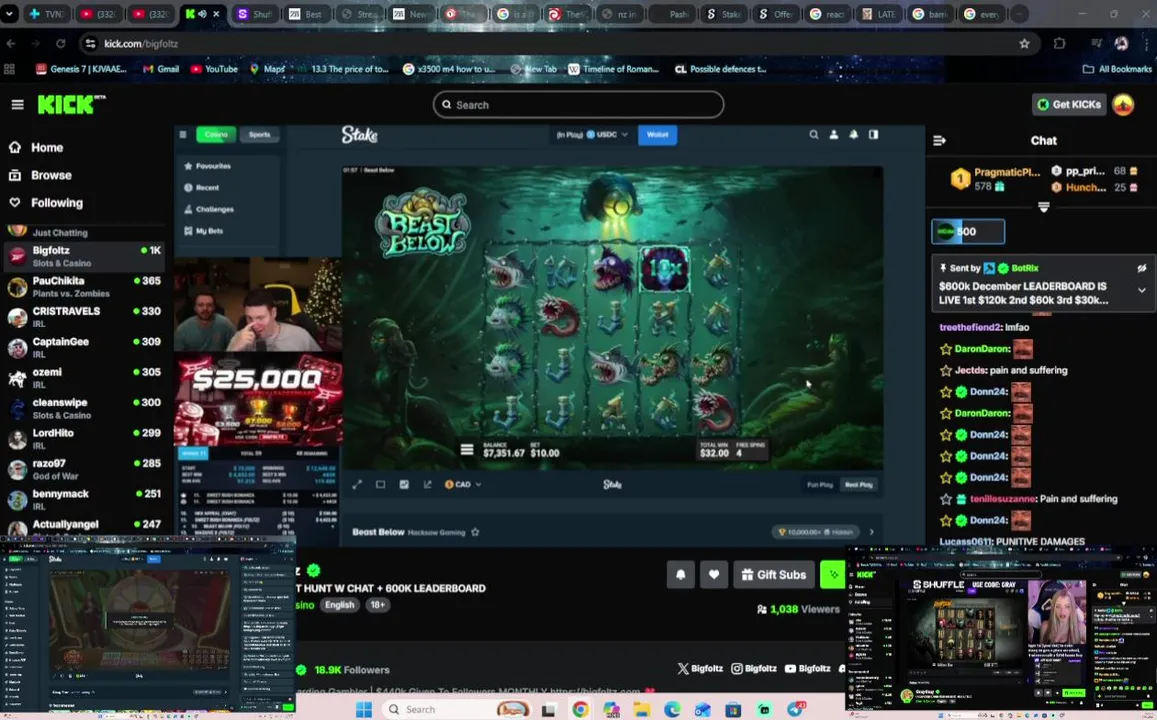Image resolution: width=1157 pixels, height=720 pixels.
Task: Click PragmaticPl top gifter entry
Action: point(997,179)
